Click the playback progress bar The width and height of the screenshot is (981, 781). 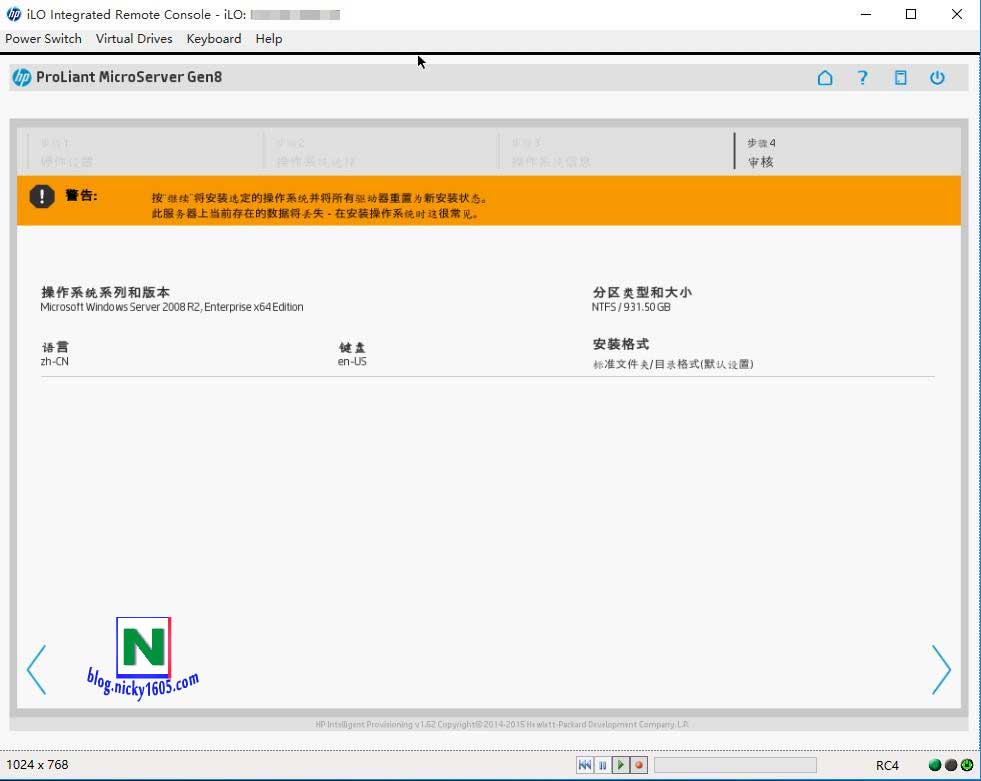pos(735,765)
